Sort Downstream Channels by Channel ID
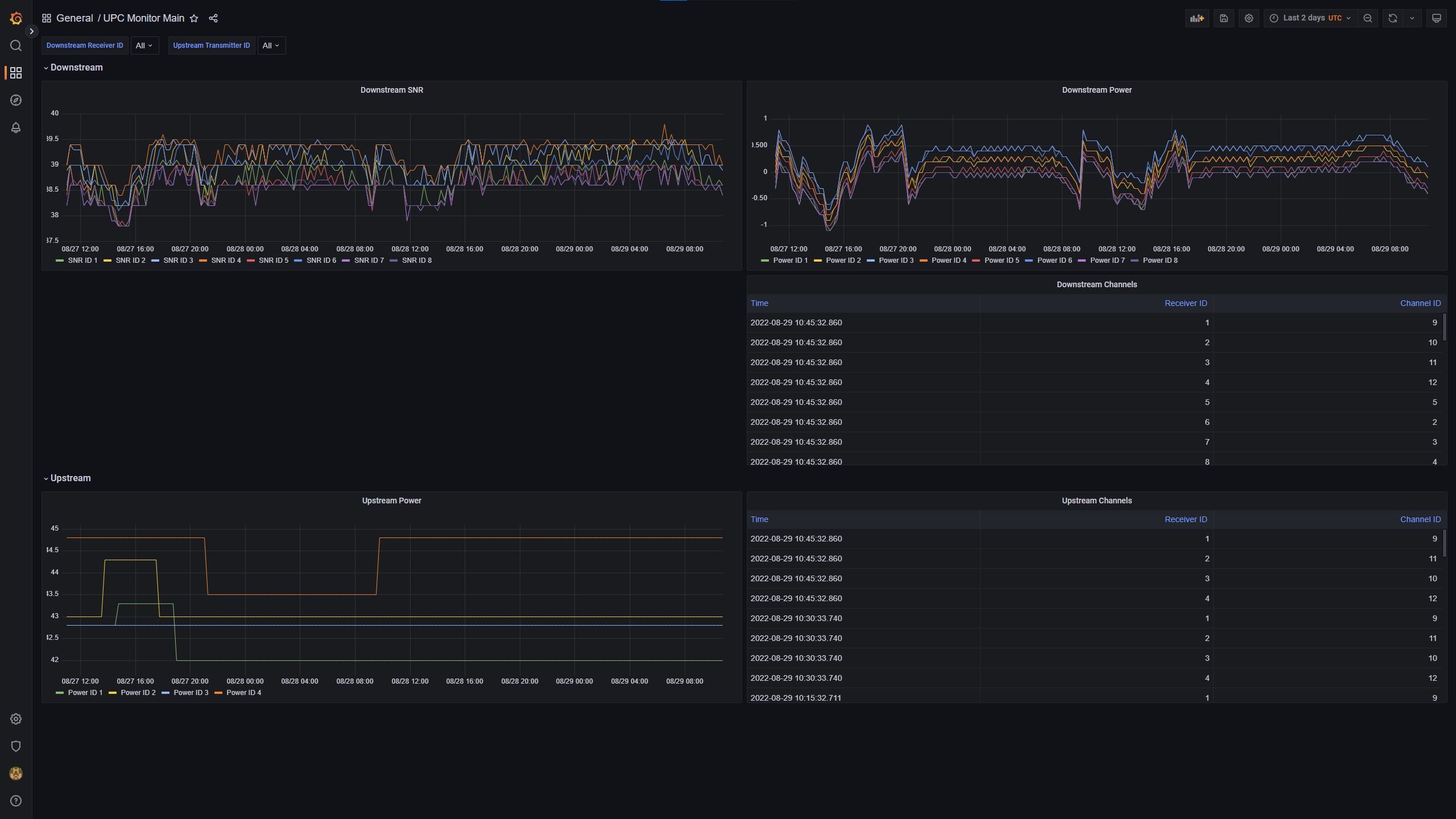This screenshot has width=1456, height=819. pyautogui.click(x=1420, y=303)
